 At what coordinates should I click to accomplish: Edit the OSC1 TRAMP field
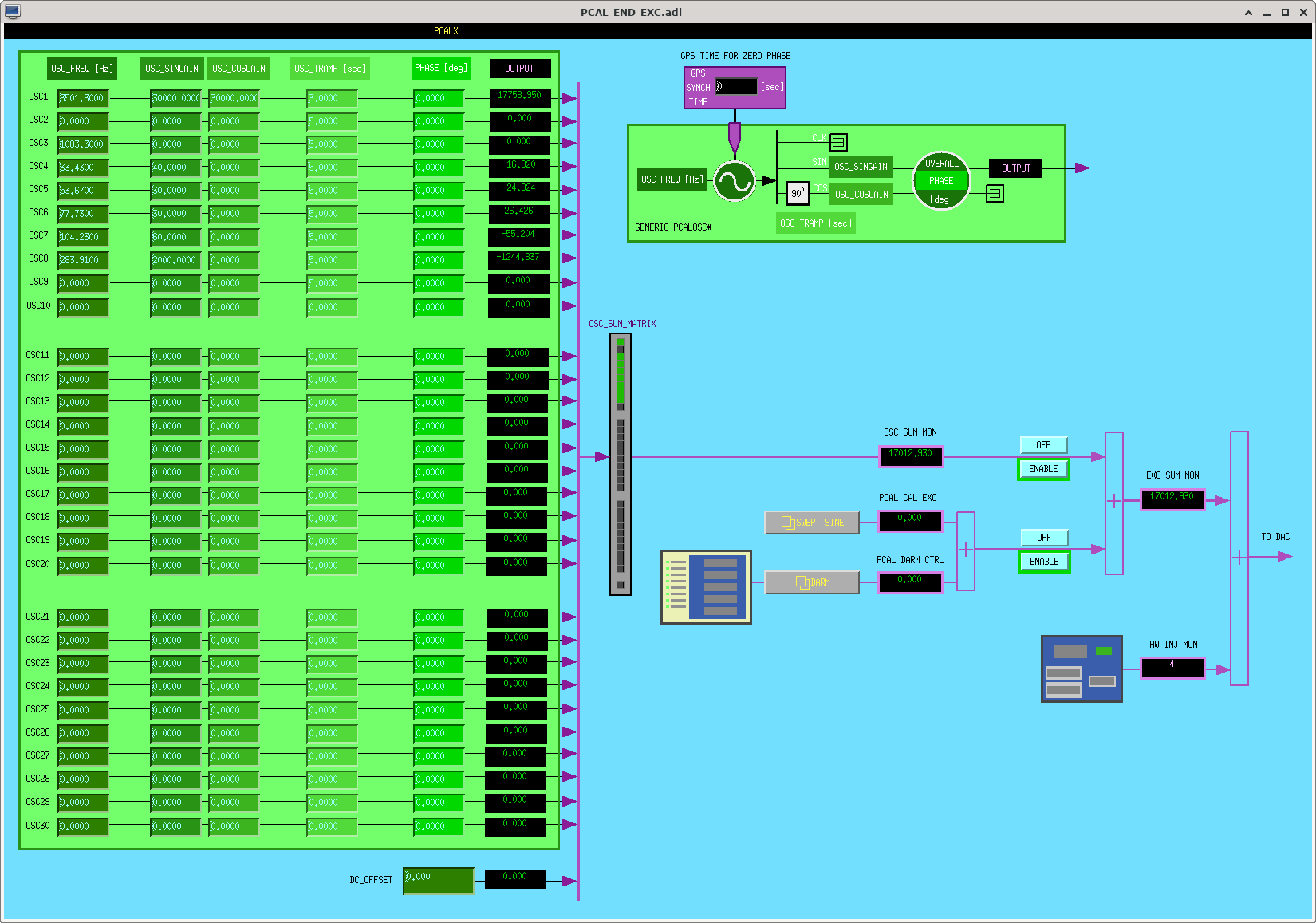coord(332,98)
